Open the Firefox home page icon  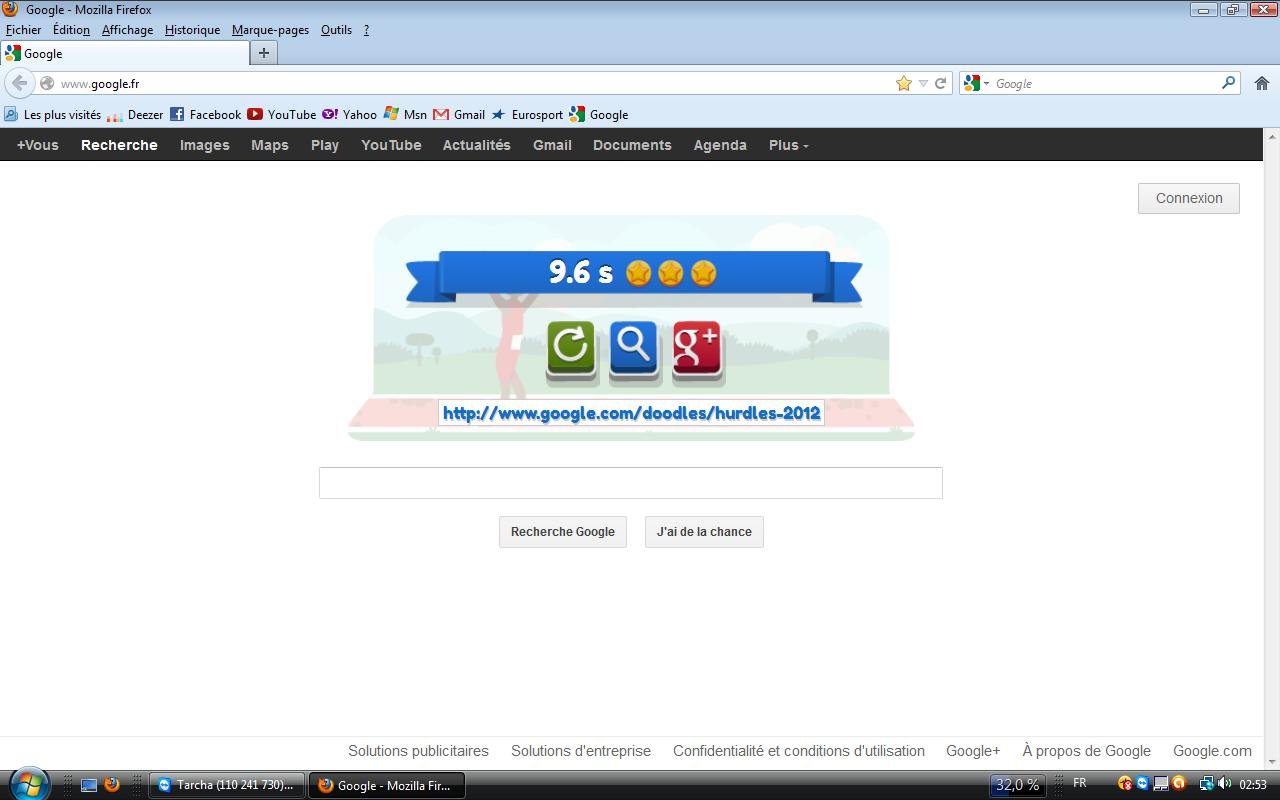pos(1261,84)
